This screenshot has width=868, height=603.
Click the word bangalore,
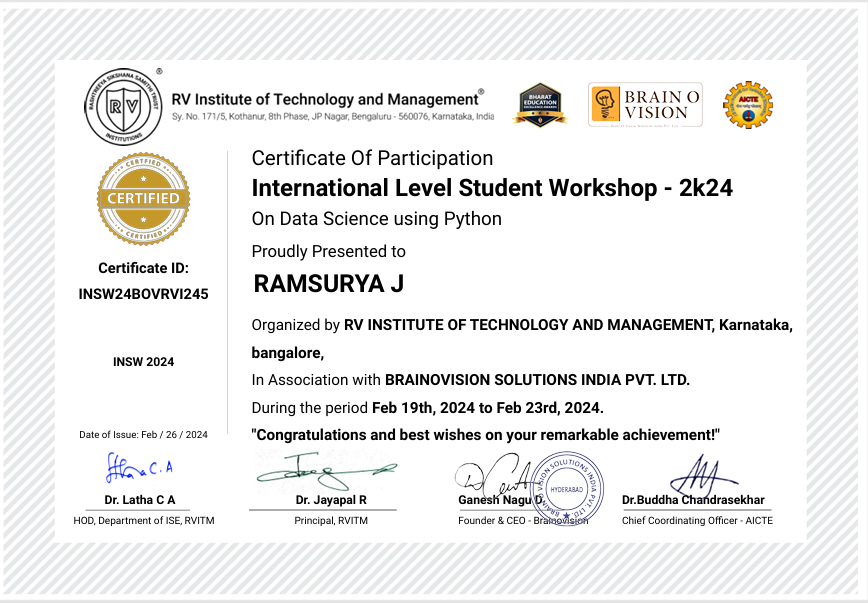tap(288, 353)
